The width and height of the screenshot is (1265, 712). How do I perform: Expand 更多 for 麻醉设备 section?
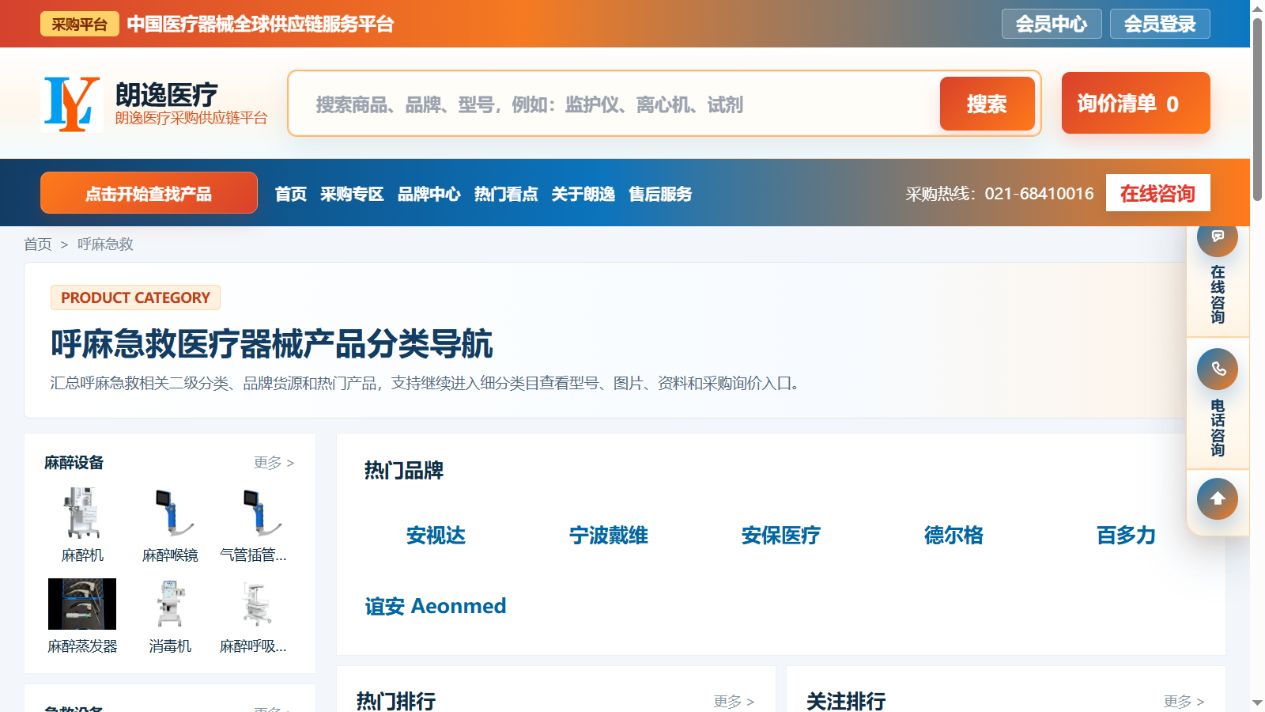274,463
